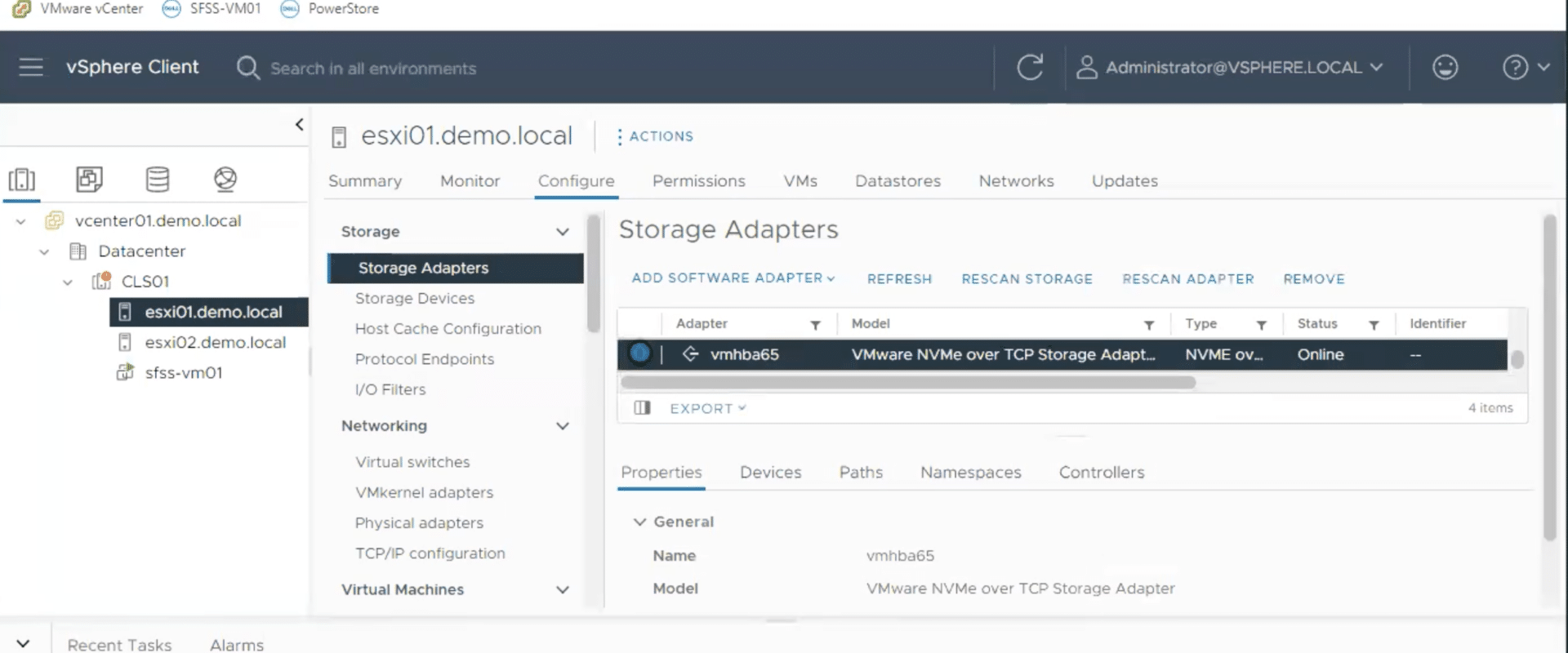Switch to Networking inventory view icon

225,179
